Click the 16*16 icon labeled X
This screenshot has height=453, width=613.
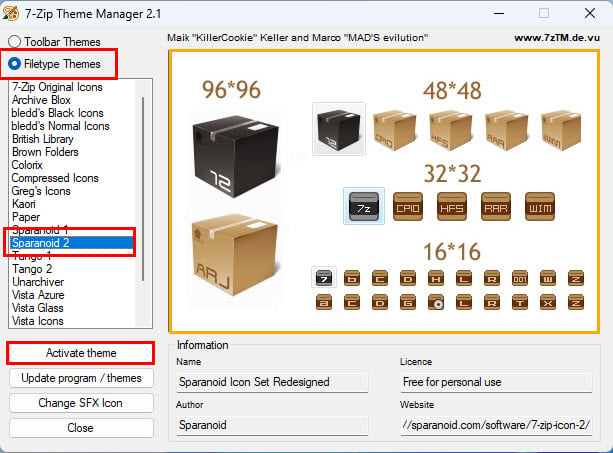(x=548, y=303)
